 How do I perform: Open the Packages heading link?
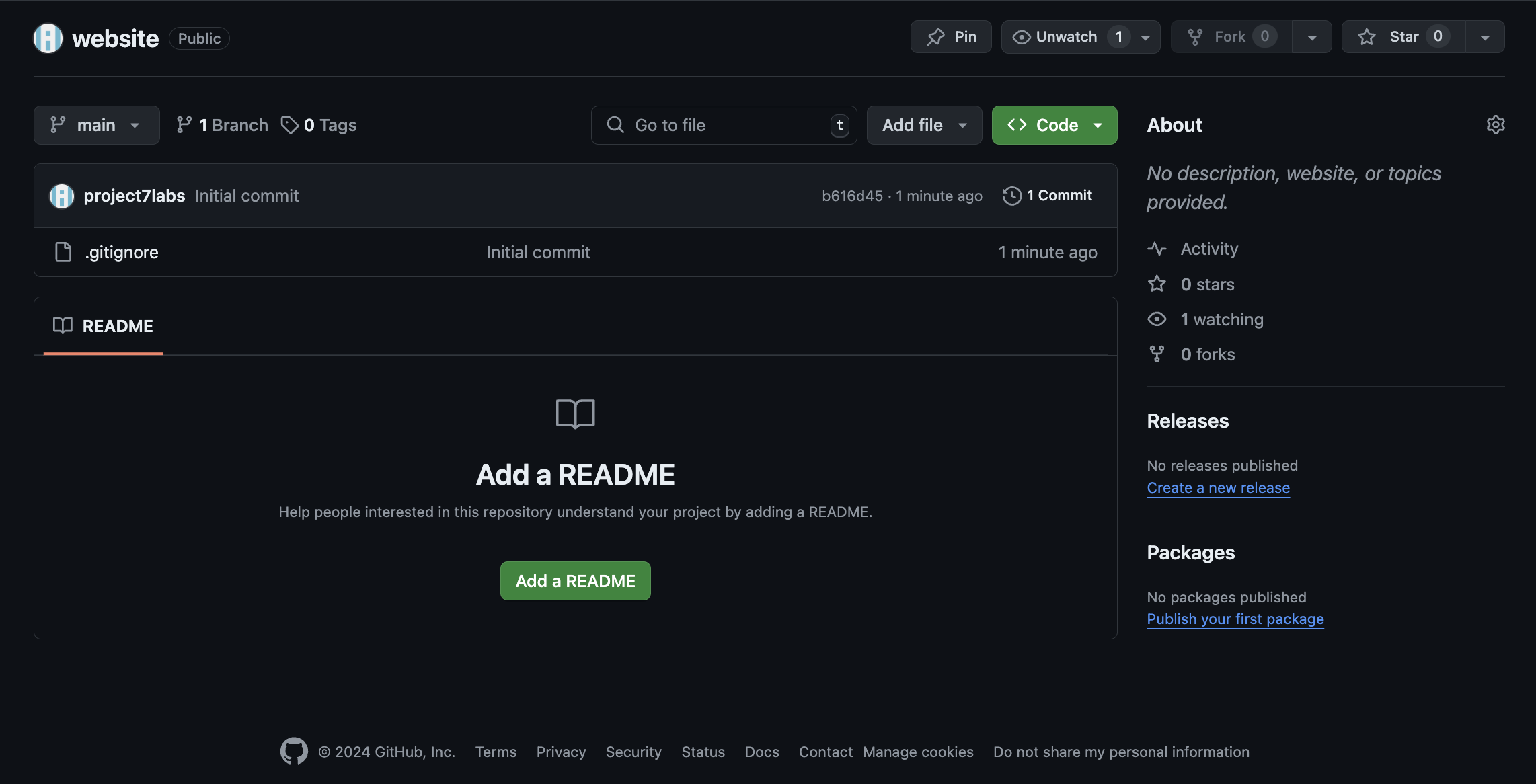(1190, 553)
